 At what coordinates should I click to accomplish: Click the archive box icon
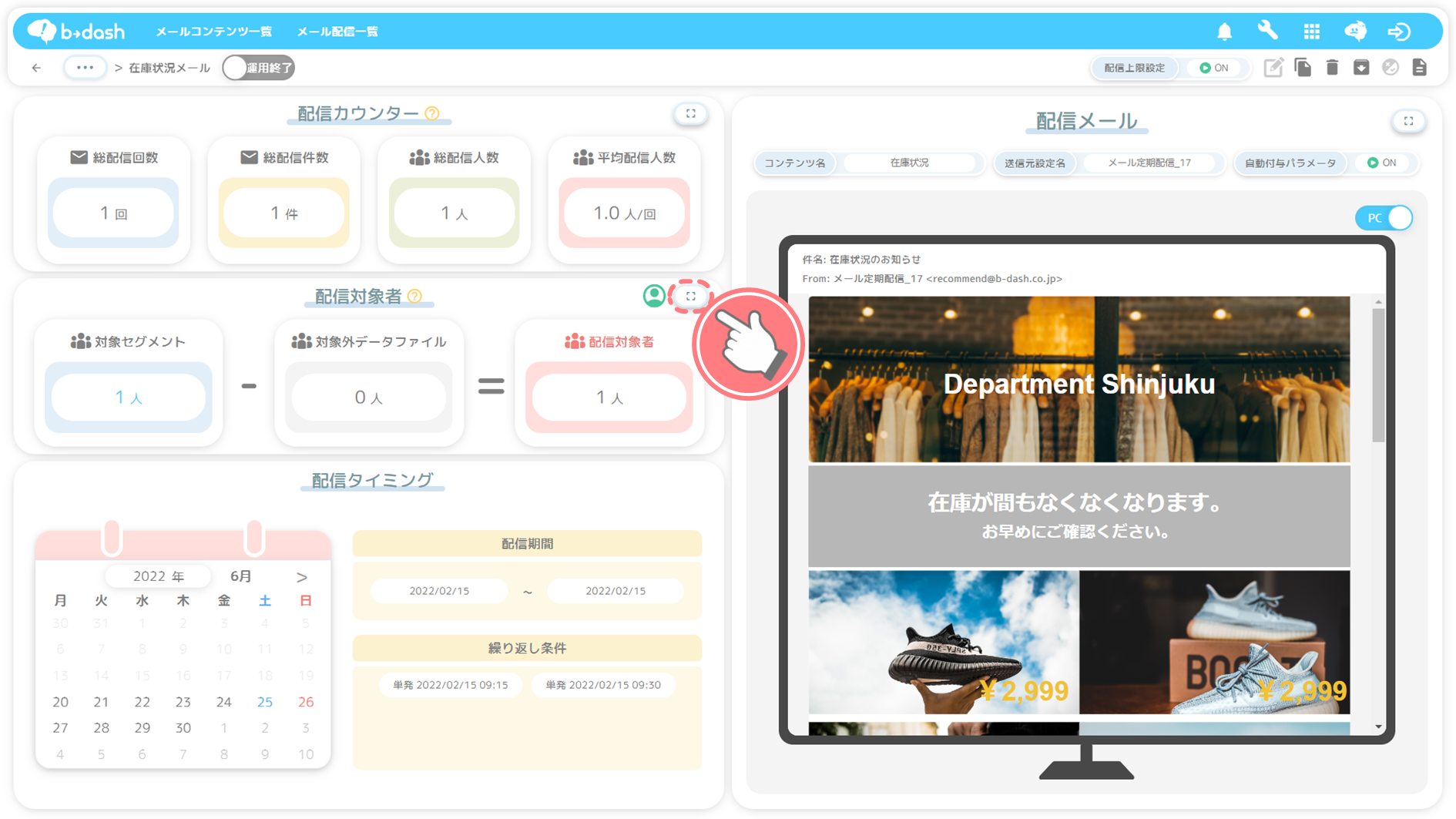click(x=1361, y=68)
